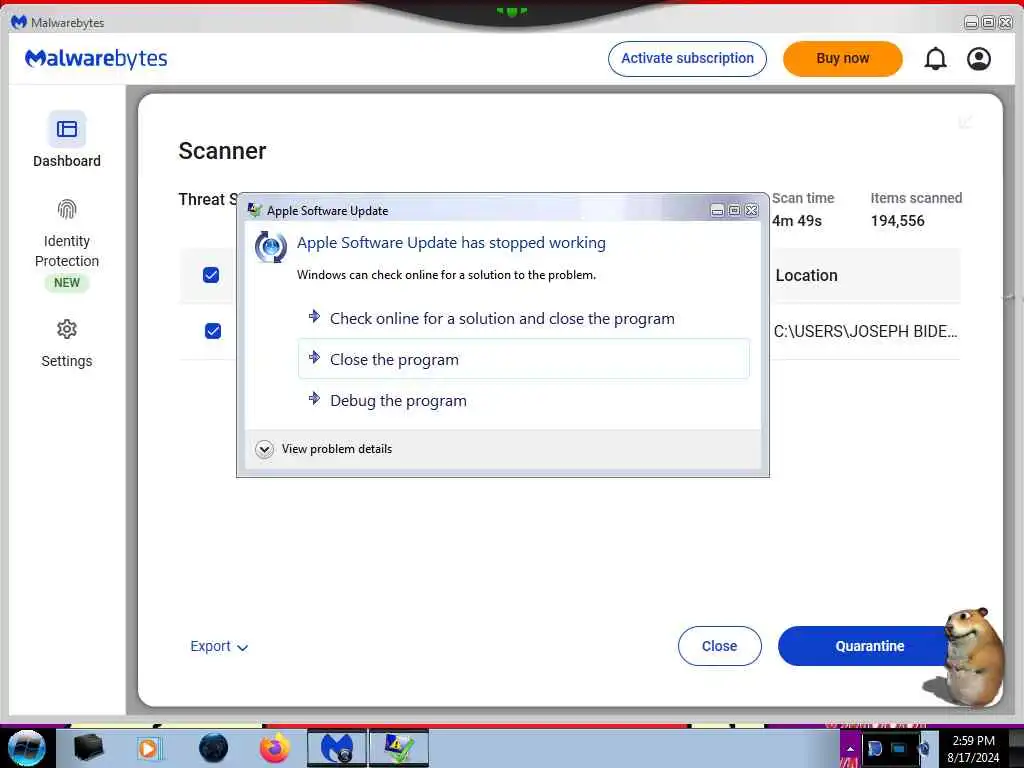Open the Windows Start orb

26,748
